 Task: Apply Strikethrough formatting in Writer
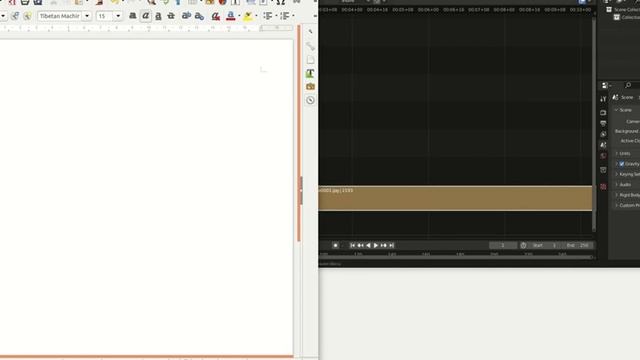pyautogui.click(x=171, y=16)
